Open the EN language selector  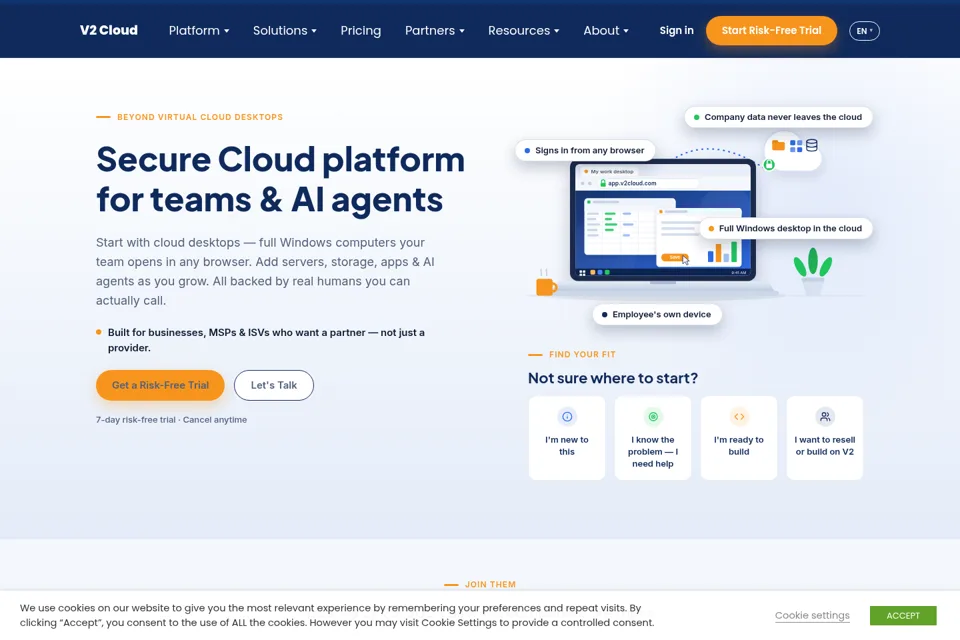[864, 31]
